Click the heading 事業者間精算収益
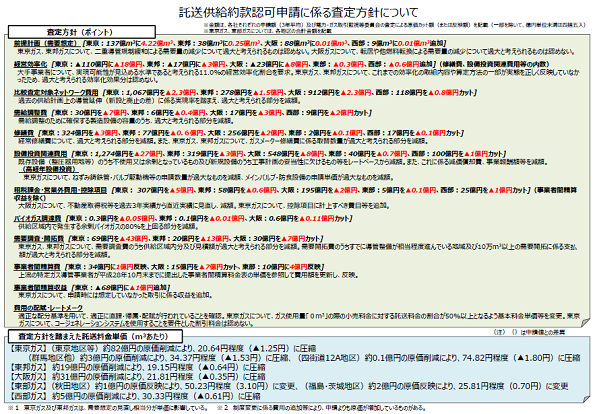Screen dimensions: 595x414 coord(41,287)
